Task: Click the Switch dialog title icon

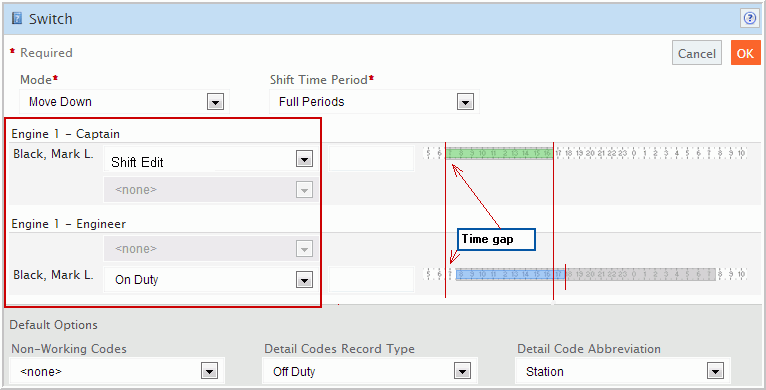Action: pyautogui.click(x=17, y=19)
